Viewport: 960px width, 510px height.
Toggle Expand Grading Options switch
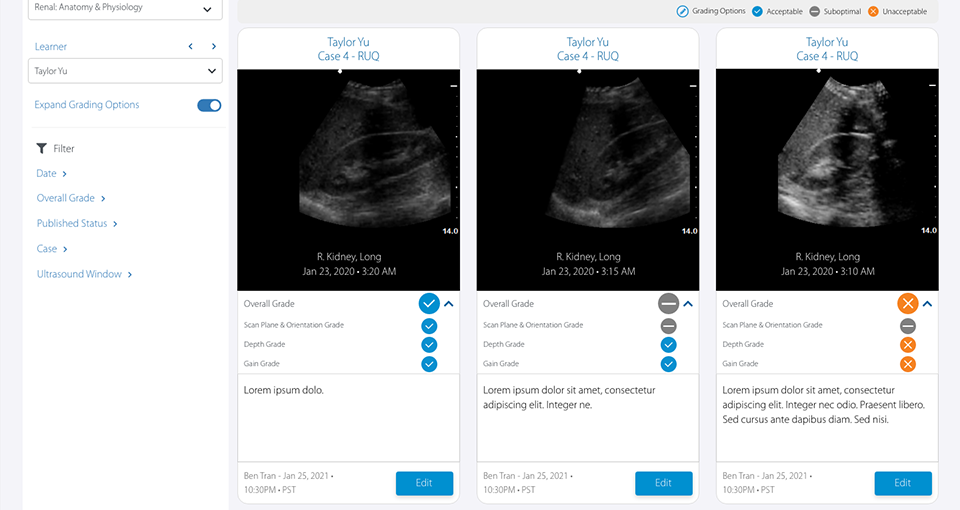[209, 105]
